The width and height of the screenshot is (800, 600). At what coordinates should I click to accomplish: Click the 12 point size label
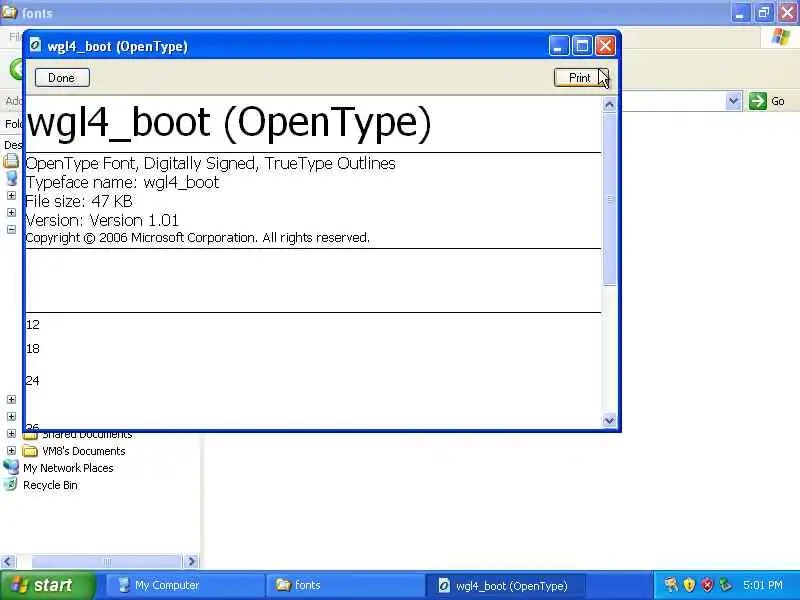[x=33, y=324]
